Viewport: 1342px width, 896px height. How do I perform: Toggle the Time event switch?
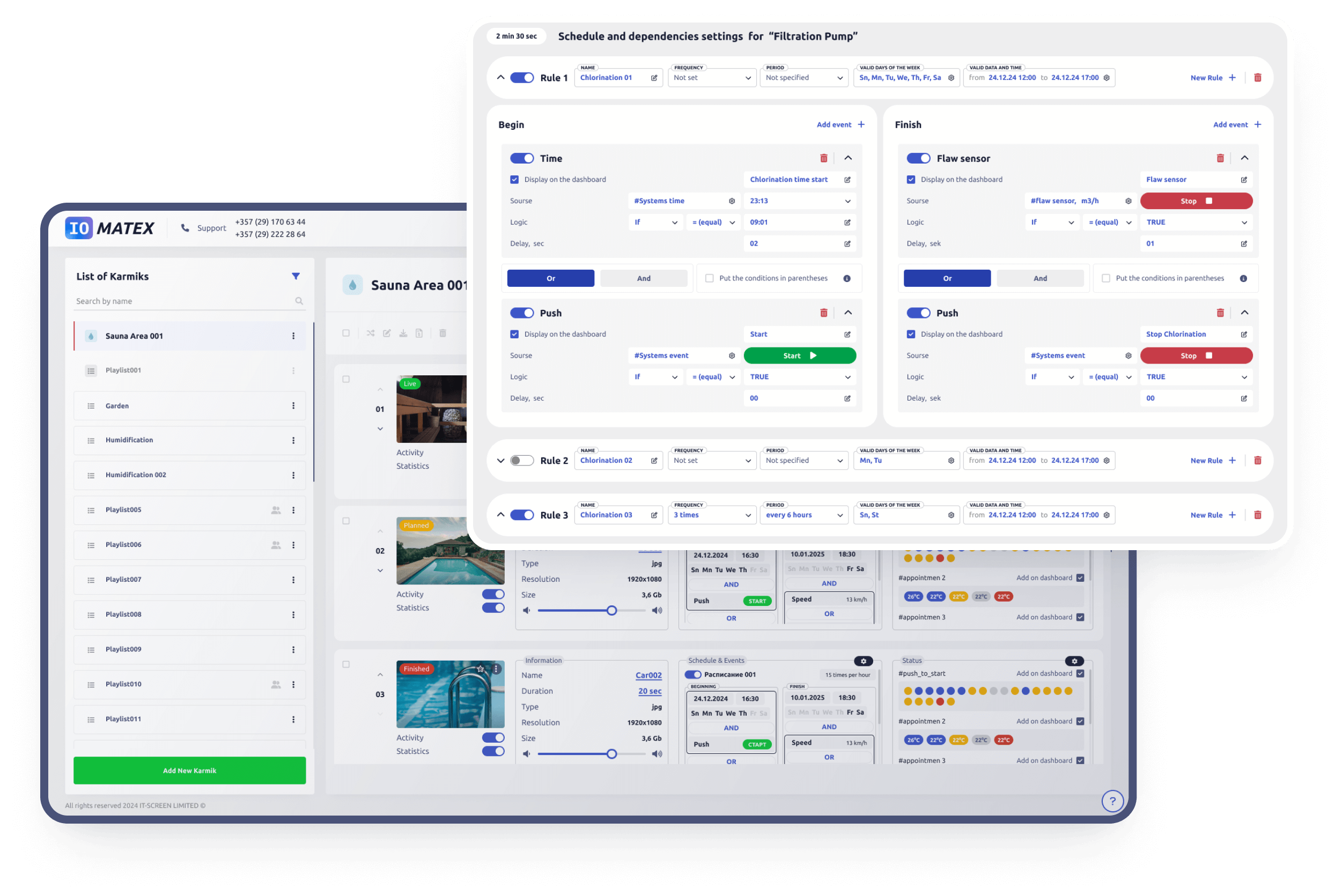521,158
